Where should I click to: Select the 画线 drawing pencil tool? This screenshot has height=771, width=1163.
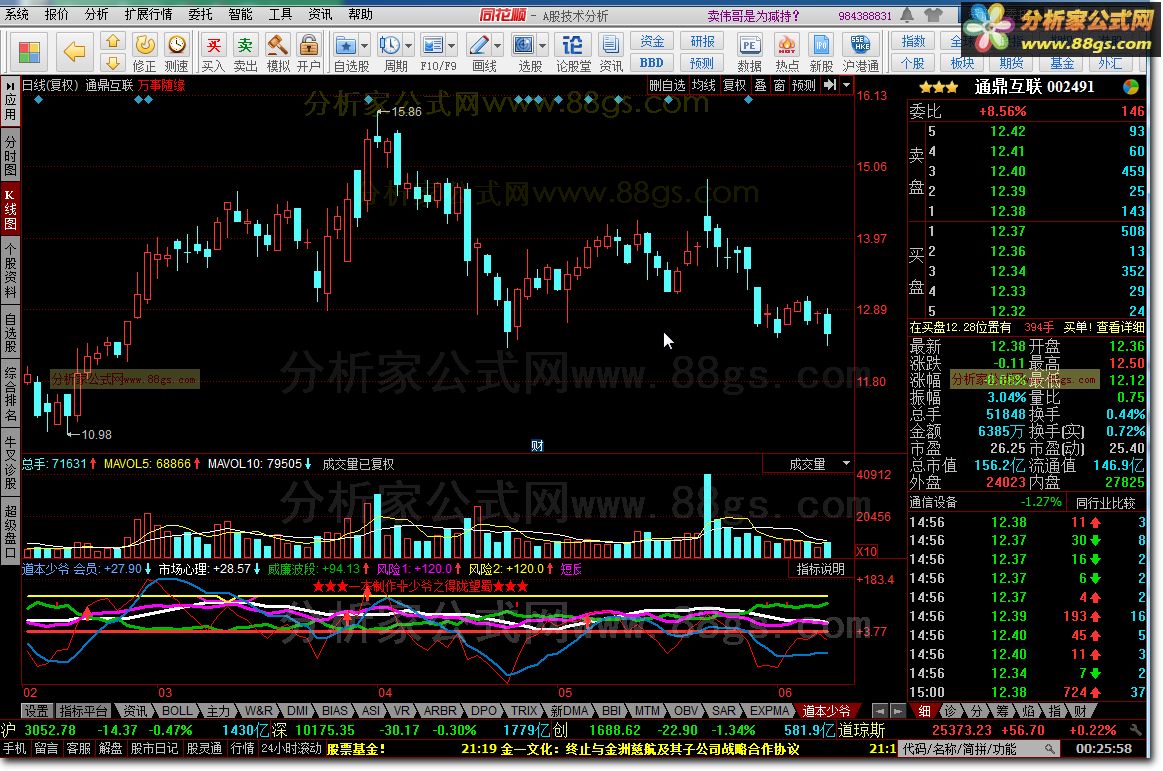[x=478, y=45]
